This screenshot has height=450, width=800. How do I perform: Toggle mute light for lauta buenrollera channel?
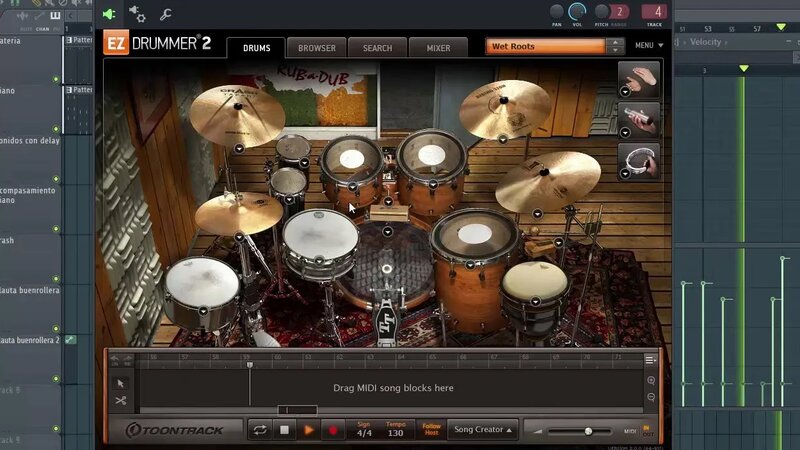[x=56, y=329]
